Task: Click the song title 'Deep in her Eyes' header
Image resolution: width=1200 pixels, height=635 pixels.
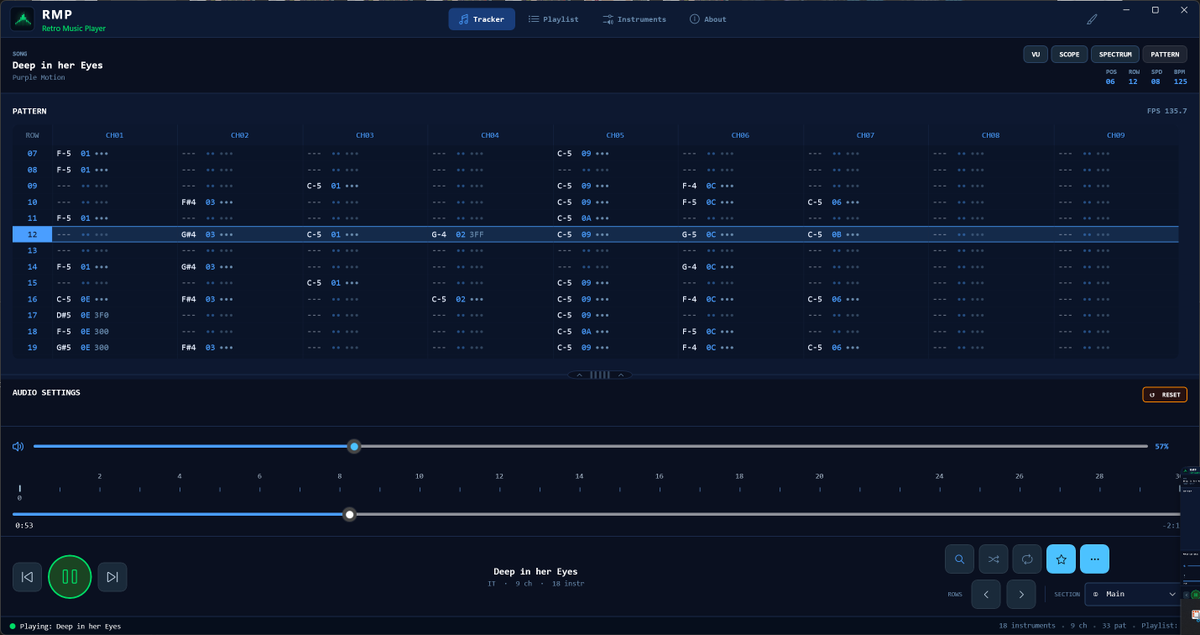Action: [x=57, y=65]
